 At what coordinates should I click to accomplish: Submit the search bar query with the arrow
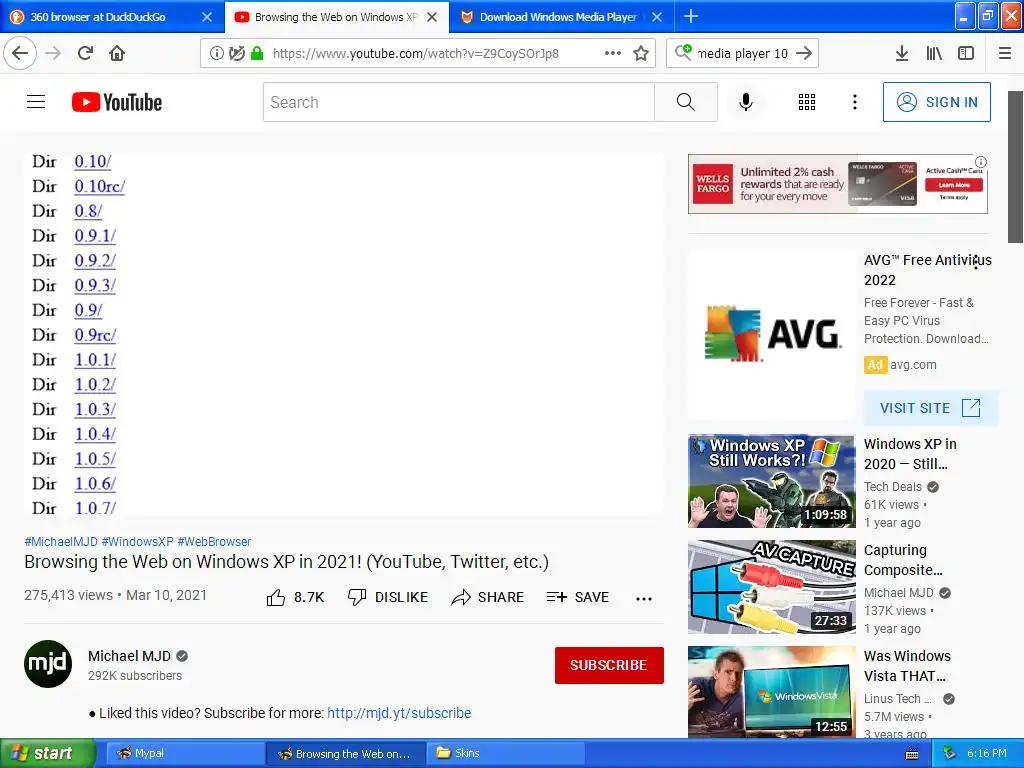[804, 53]
